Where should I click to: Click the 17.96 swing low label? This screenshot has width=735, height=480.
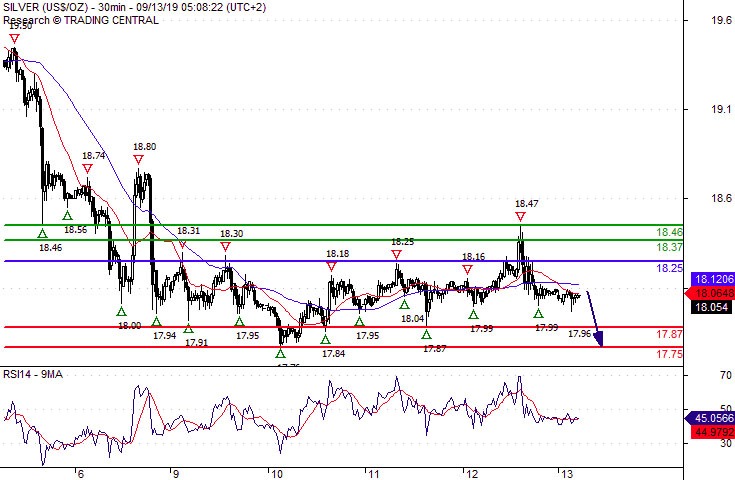[580, 334]
